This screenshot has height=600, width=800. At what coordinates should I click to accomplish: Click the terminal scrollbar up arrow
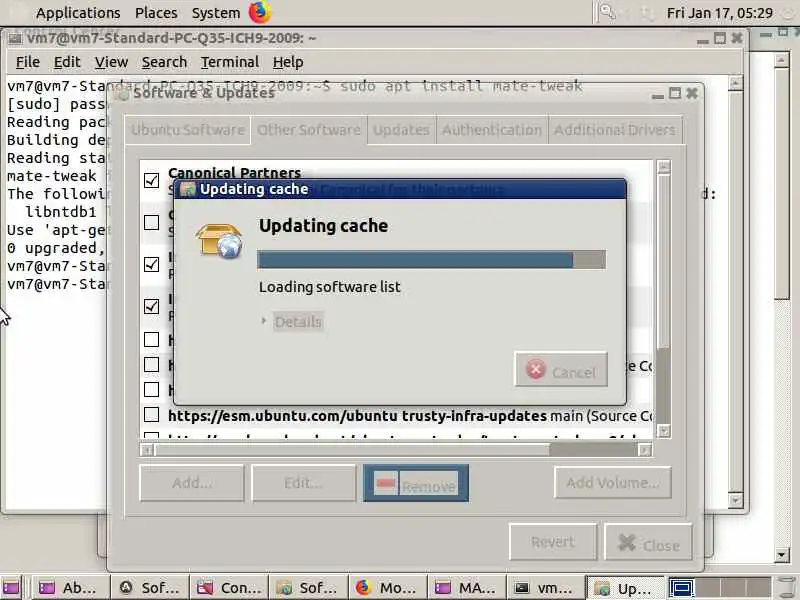(x=735, y=82)
